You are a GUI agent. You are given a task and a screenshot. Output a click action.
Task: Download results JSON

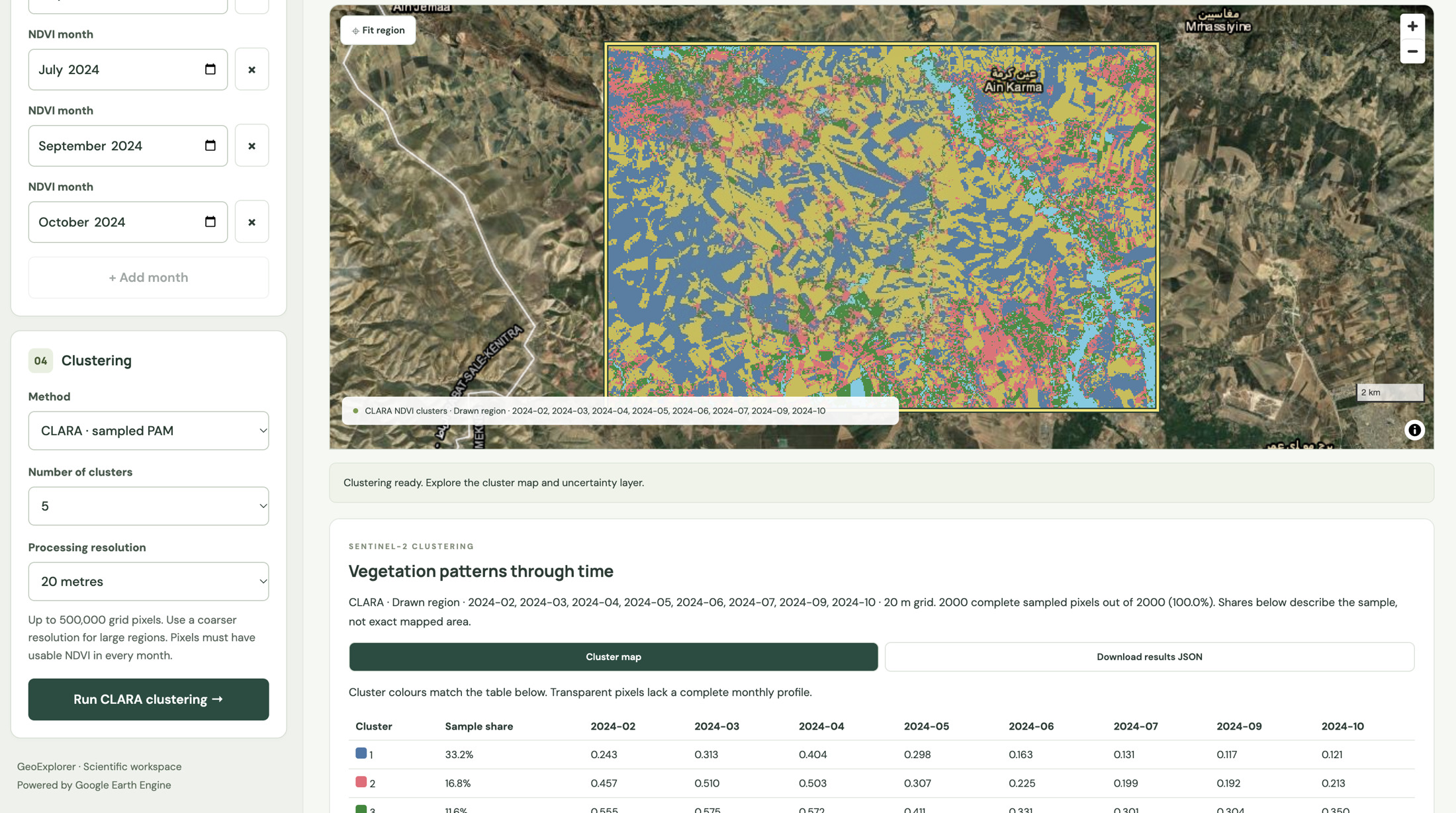[1150, 657]
